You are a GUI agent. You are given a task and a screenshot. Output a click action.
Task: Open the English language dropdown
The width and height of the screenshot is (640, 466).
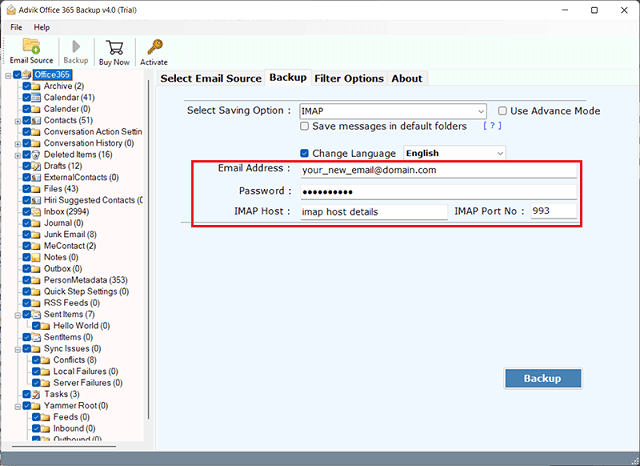tap(454, 153)
